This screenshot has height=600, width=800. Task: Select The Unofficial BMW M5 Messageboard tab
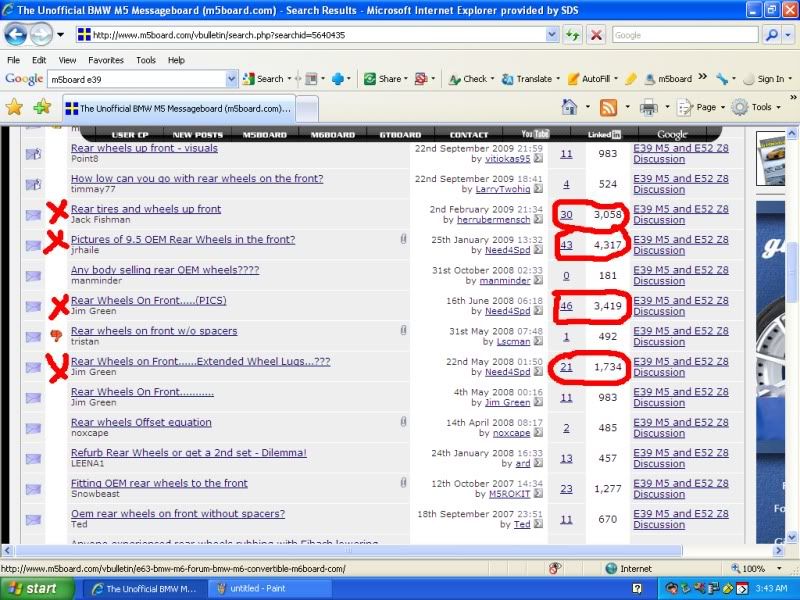[x=179, y=108]
